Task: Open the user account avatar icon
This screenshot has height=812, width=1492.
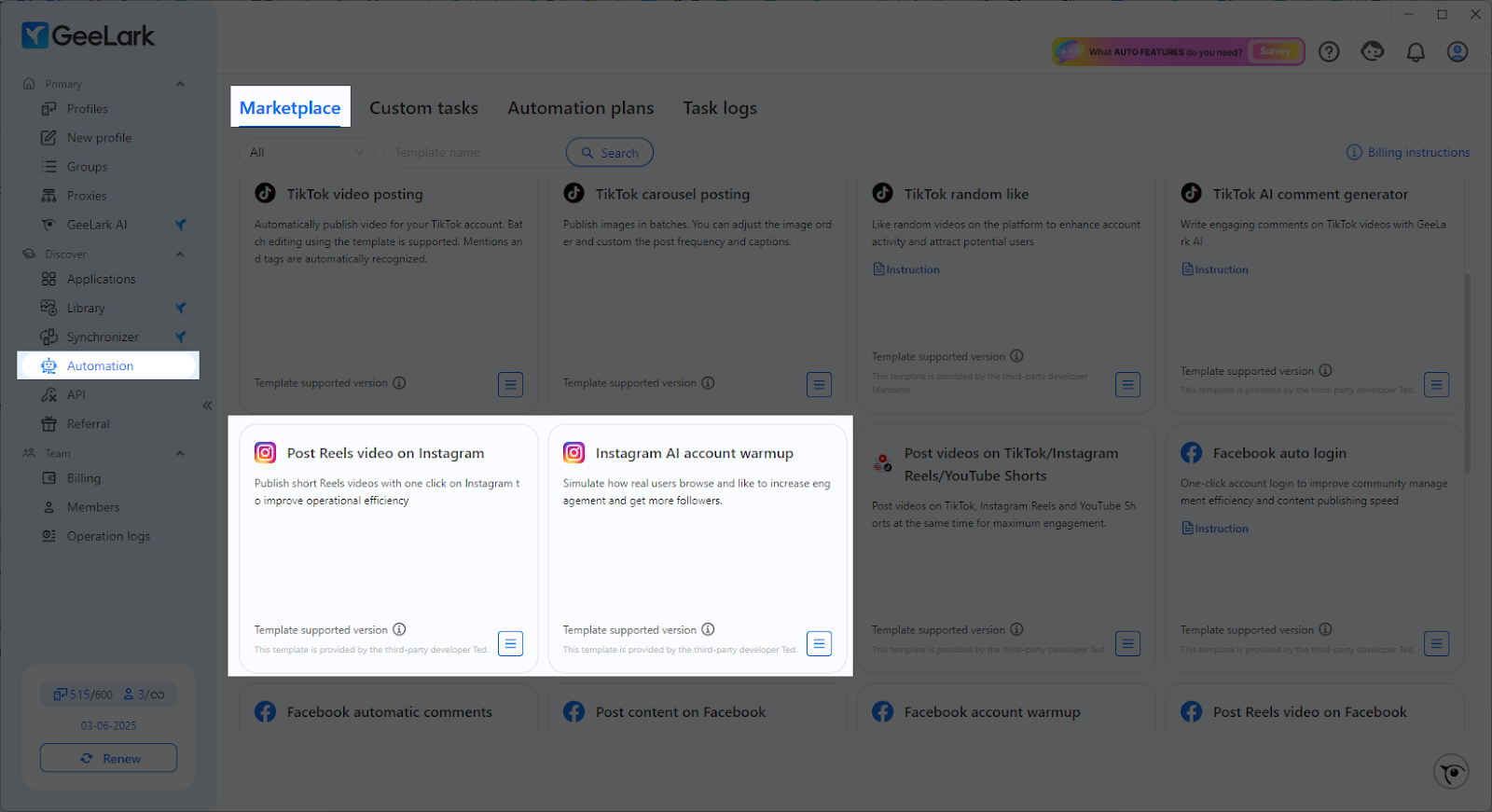Action: click(1457, 51)
